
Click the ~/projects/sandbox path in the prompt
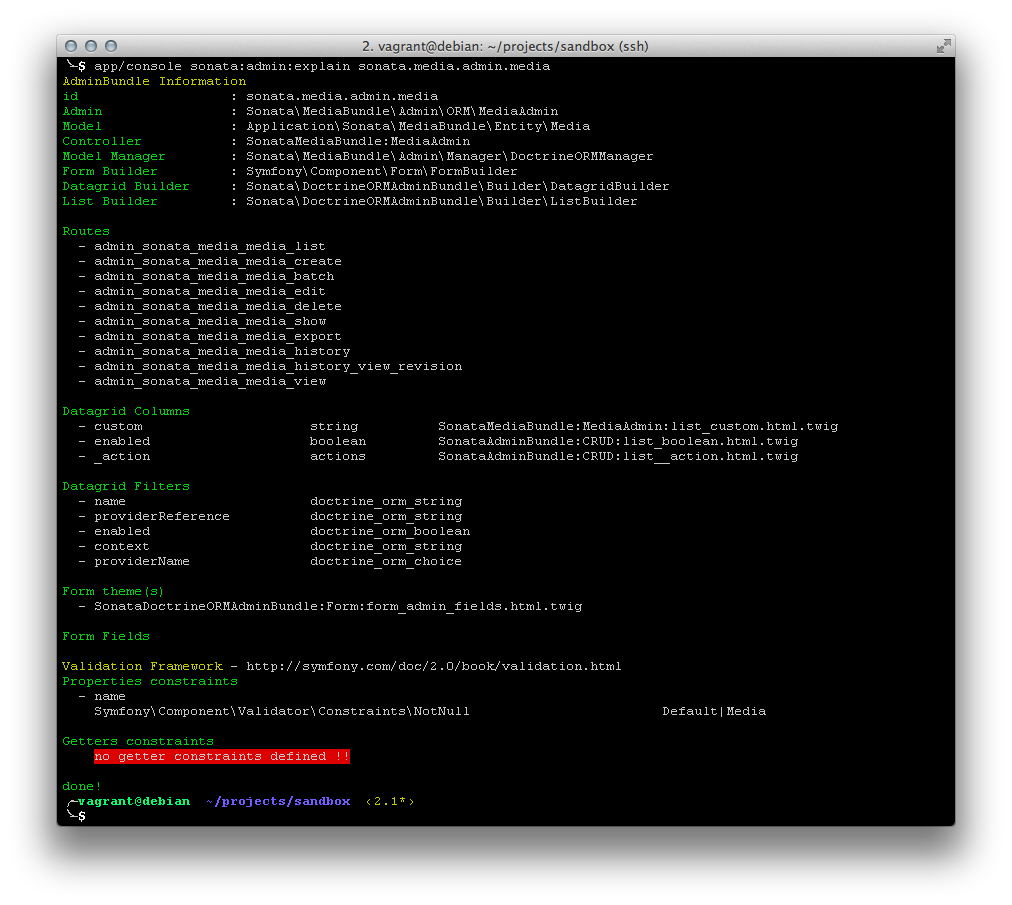[277, 801]
